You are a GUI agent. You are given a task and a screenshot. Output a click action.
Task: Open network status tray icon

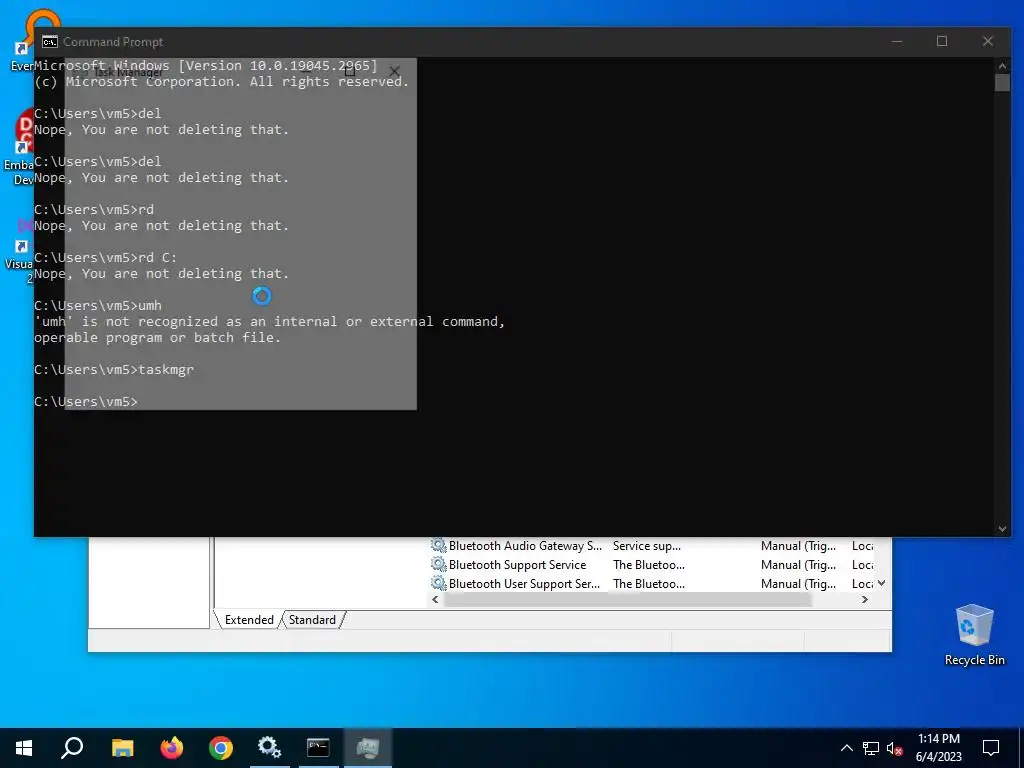click(871, 748)
